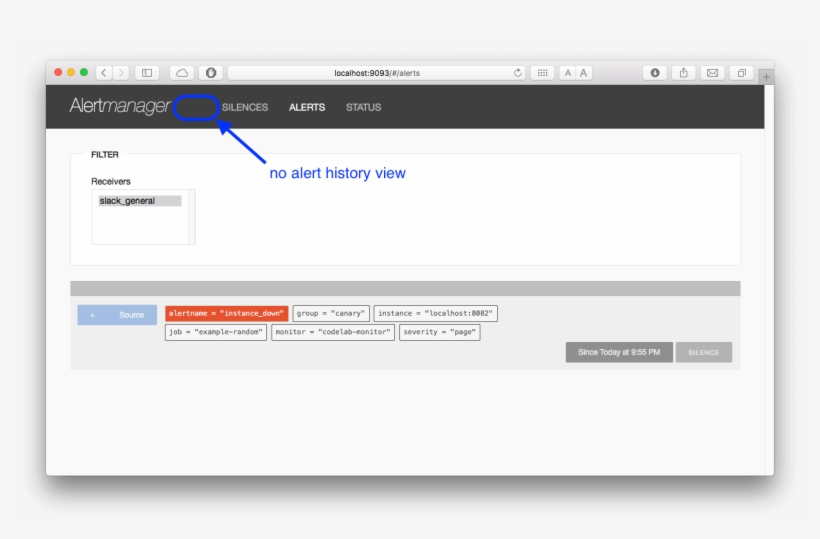Open the Share icon in Safari toolbar
The image size is (820, 539).
(684, 73)
